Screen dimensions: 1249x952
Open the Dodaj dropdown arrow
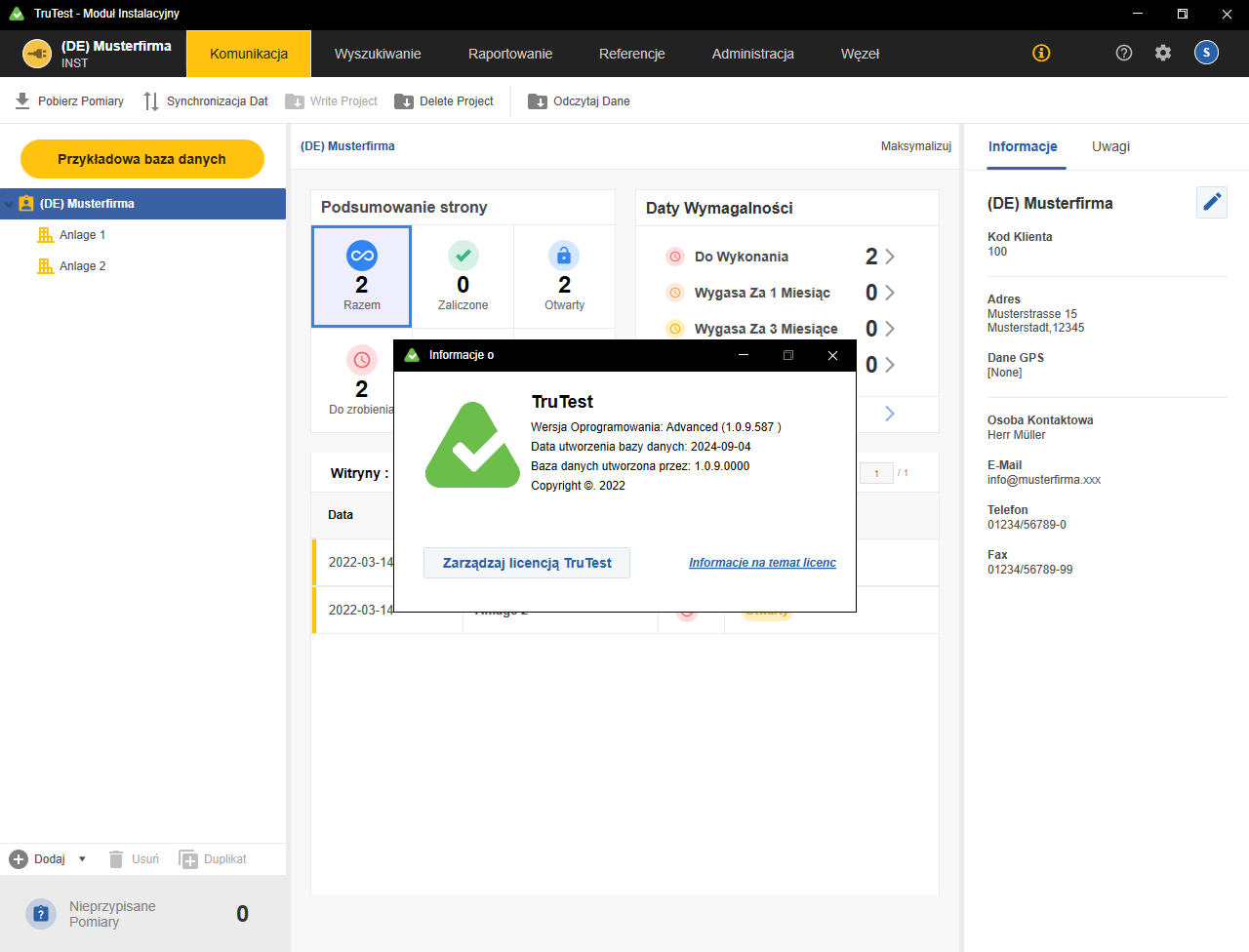pos(82,859)
